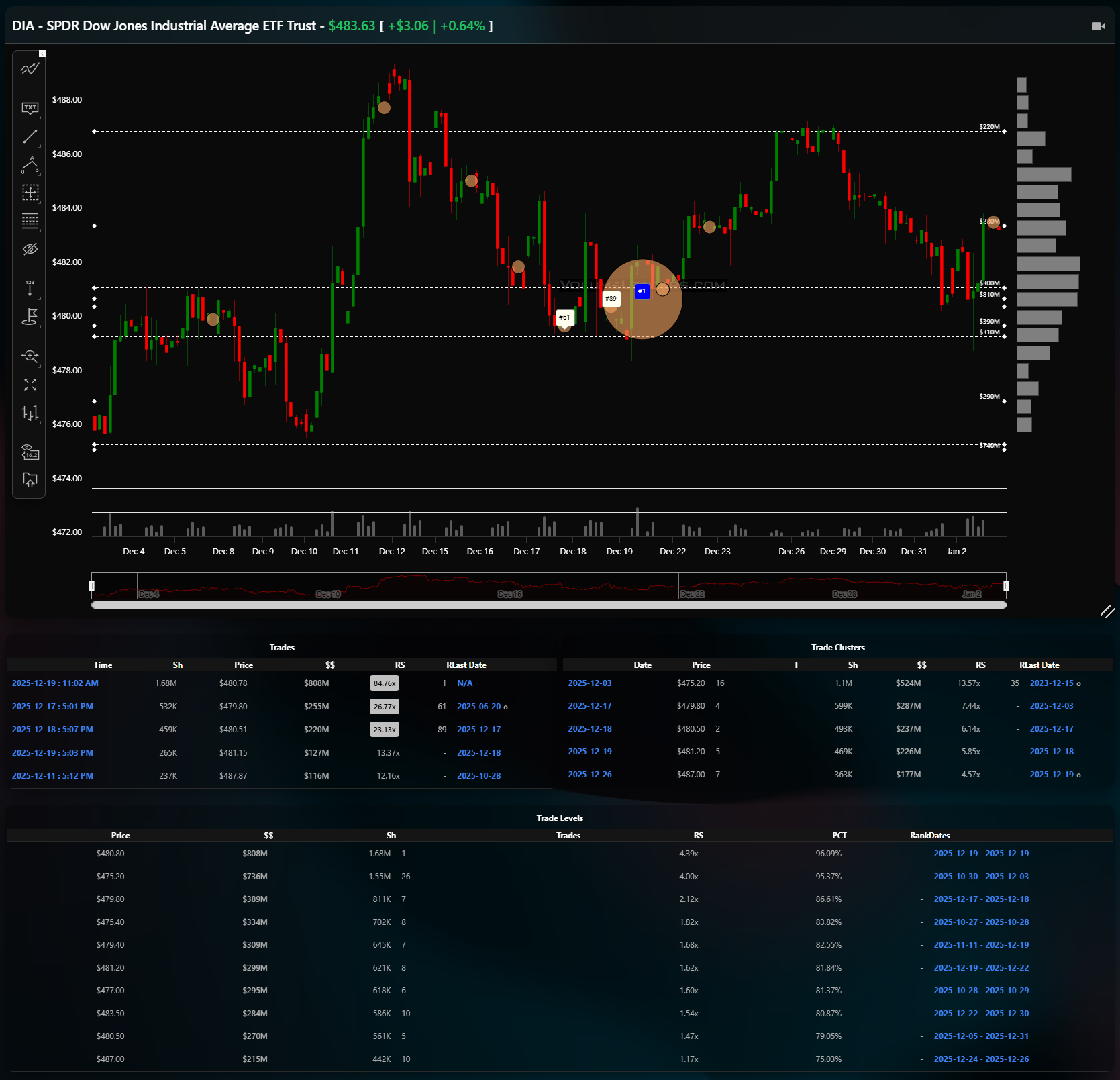Open RankDates 2025-12-22 - 2025-12-30

pyautogui.click(x=981, y=1014)
